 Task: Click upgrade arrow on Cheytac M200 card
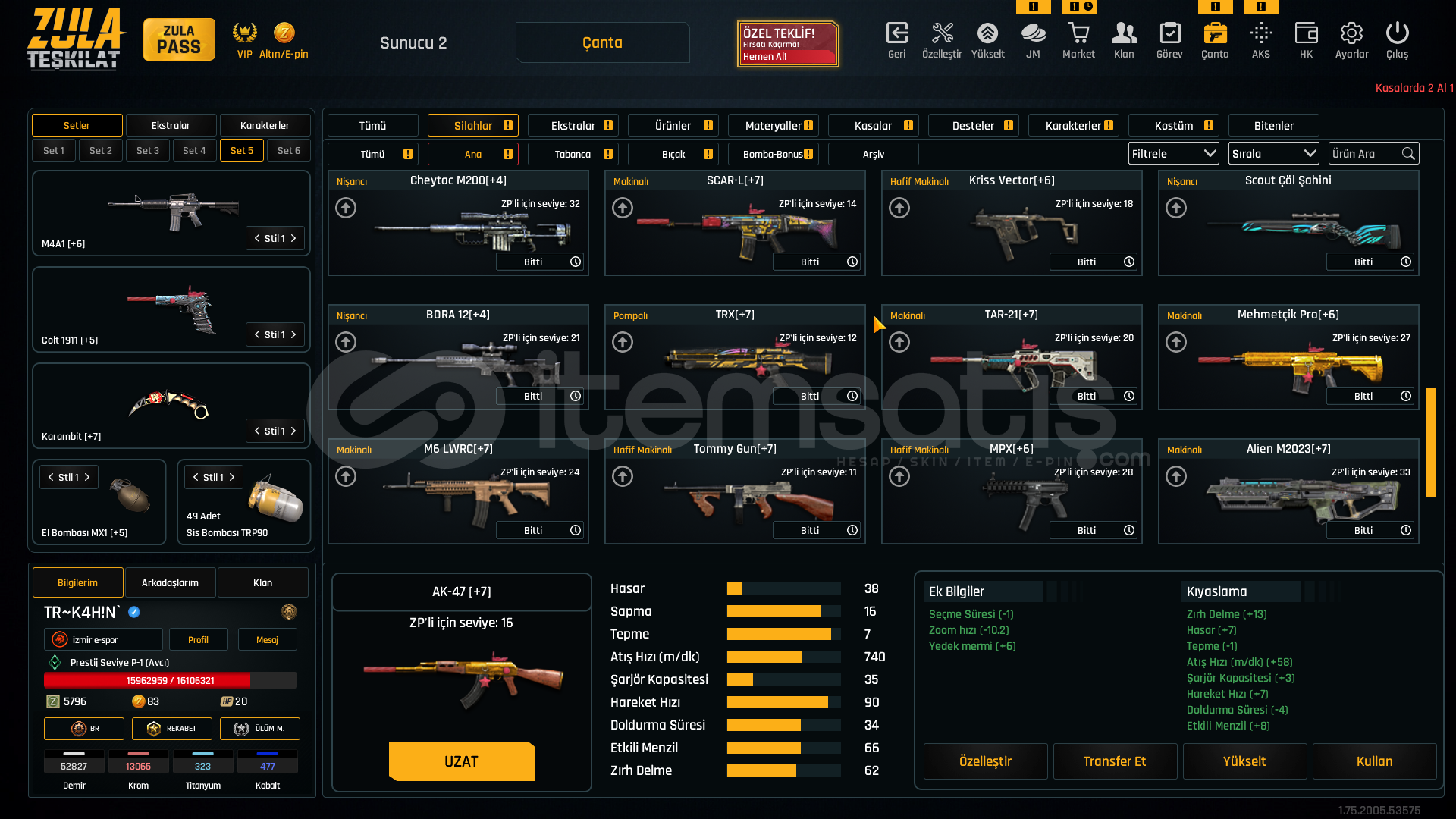click(x=346, y=208)
